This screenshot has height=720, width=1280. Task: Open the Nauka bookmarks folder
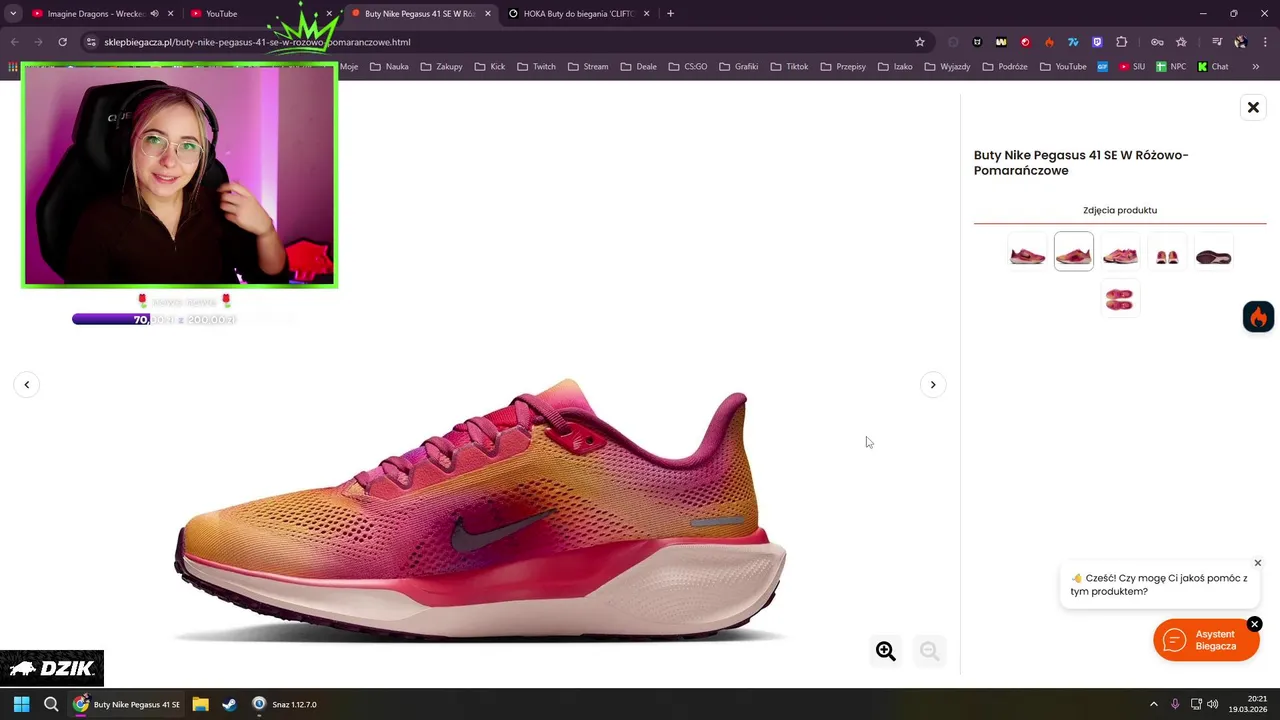389,67
